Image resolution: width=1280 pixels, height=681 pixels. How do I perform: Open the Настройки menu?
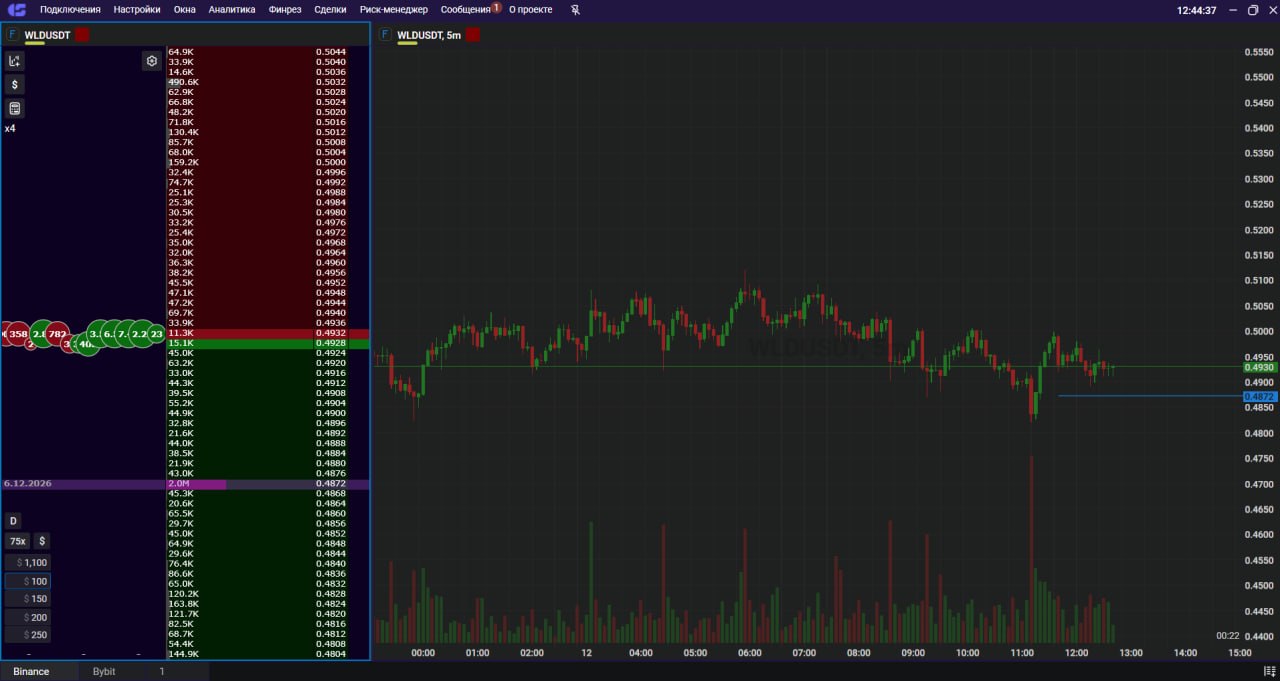137,9
